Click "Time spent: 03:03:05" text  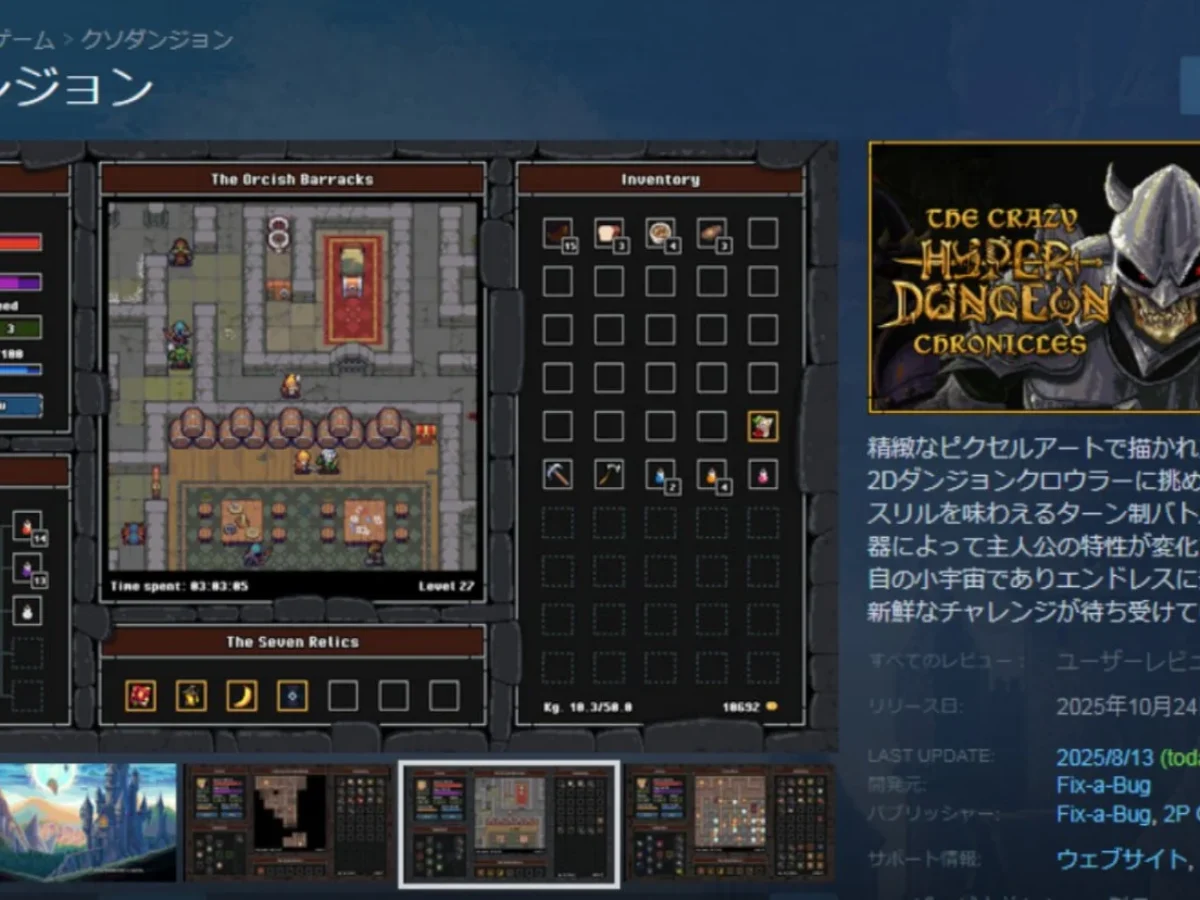(180, 586)
